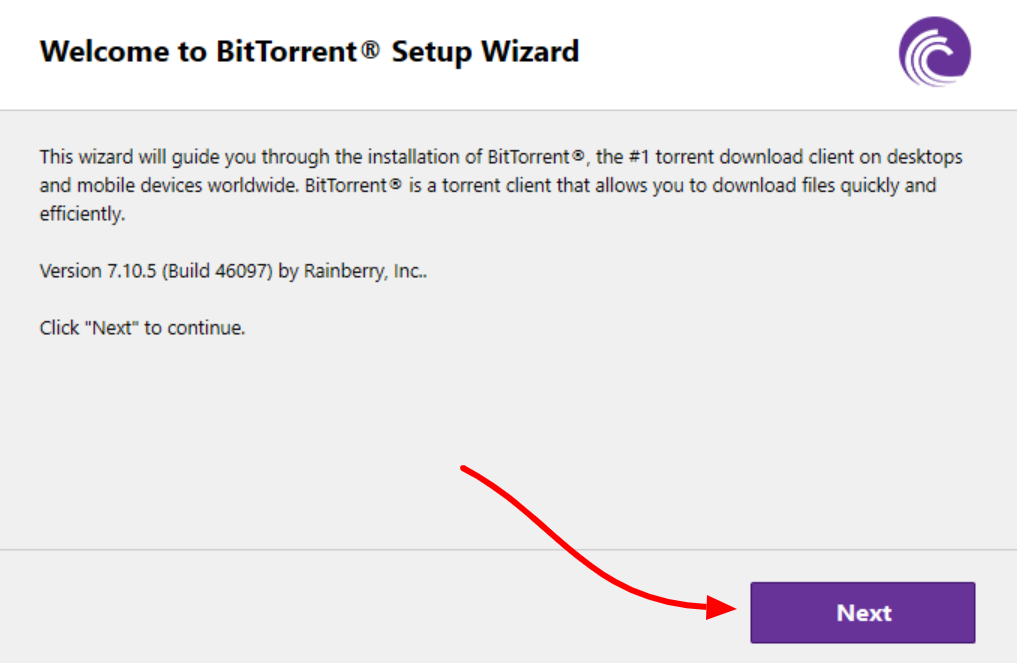Image resolution: width=1017 pixels, height=663 pixels.
Task: Click the Next button to continue
Action: (x=863, y=612)
